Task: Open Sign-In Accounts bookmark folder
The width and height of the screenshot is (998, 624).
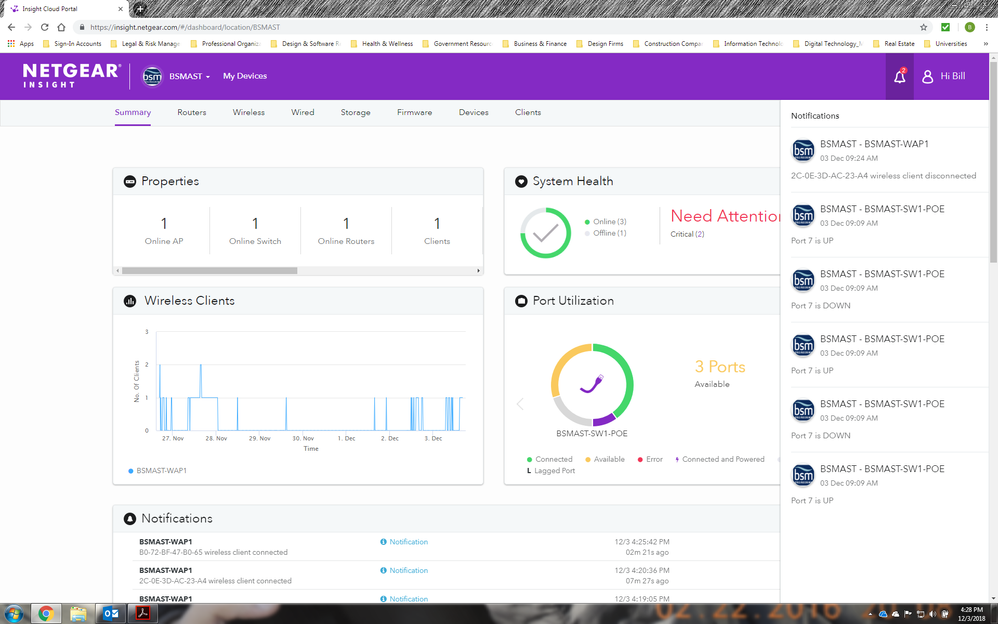Action: click(x=72, y=44)
